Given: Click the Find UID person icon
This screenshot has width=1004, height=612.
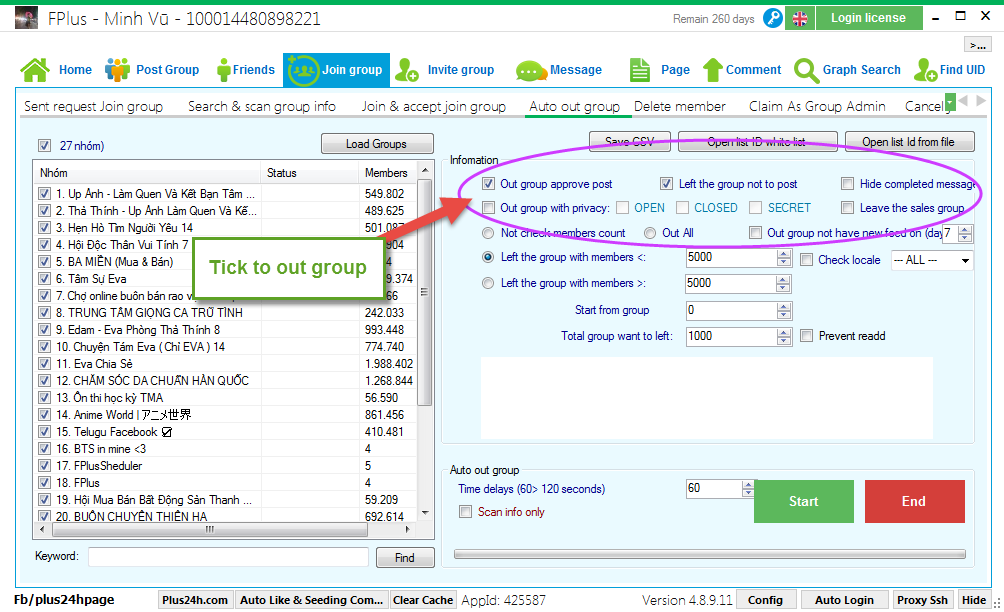Looking at the screenshot, I should tap(925, 70).
